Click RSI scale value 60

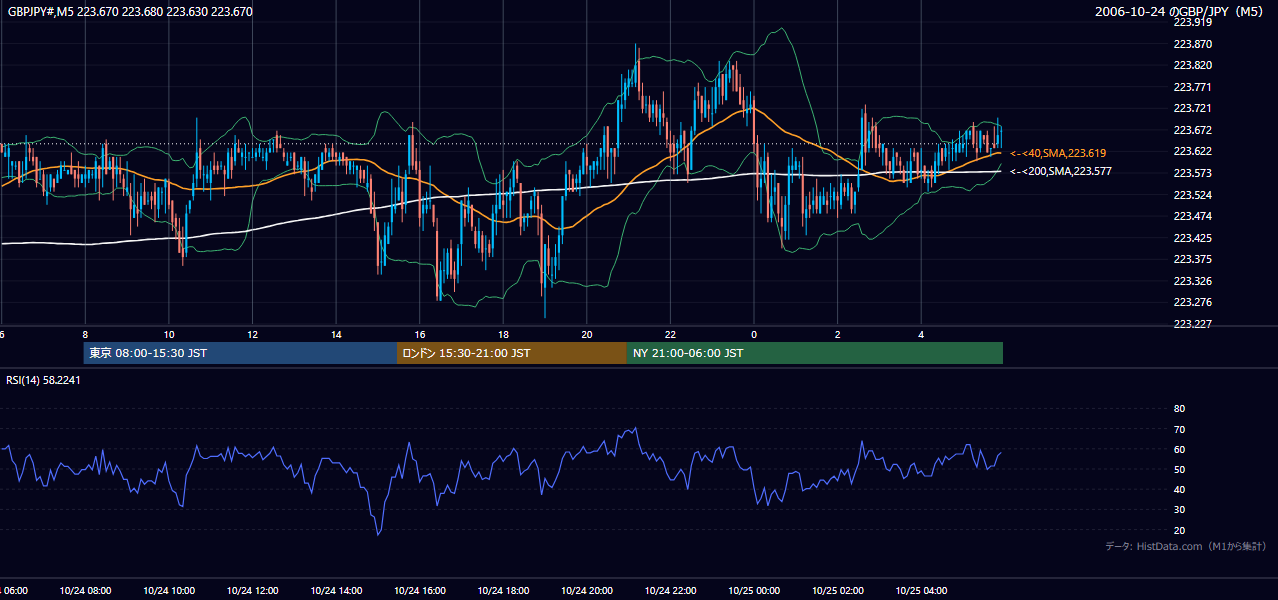point(1179,449)
